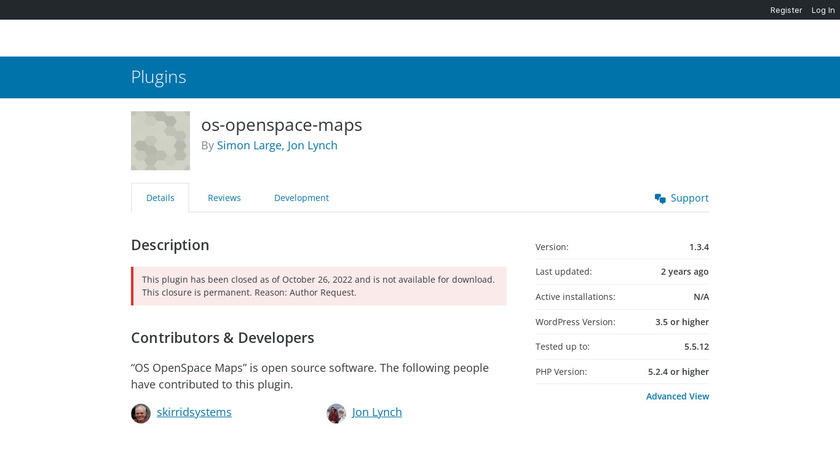840x472 pixels.
Task: Open the skirridsystems contributor name link
Action: tap(194, 412)
